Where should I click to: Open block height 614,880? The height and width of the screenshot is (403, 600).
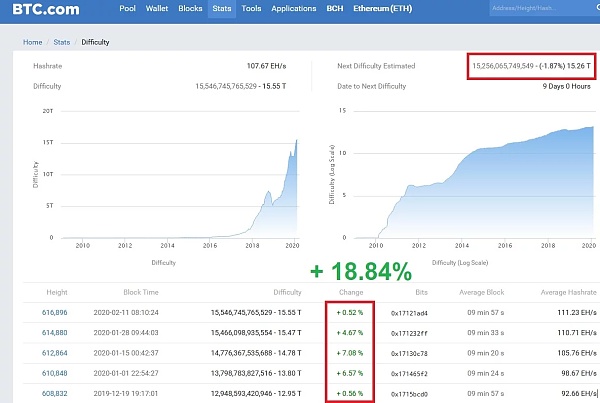pos(54,332)
